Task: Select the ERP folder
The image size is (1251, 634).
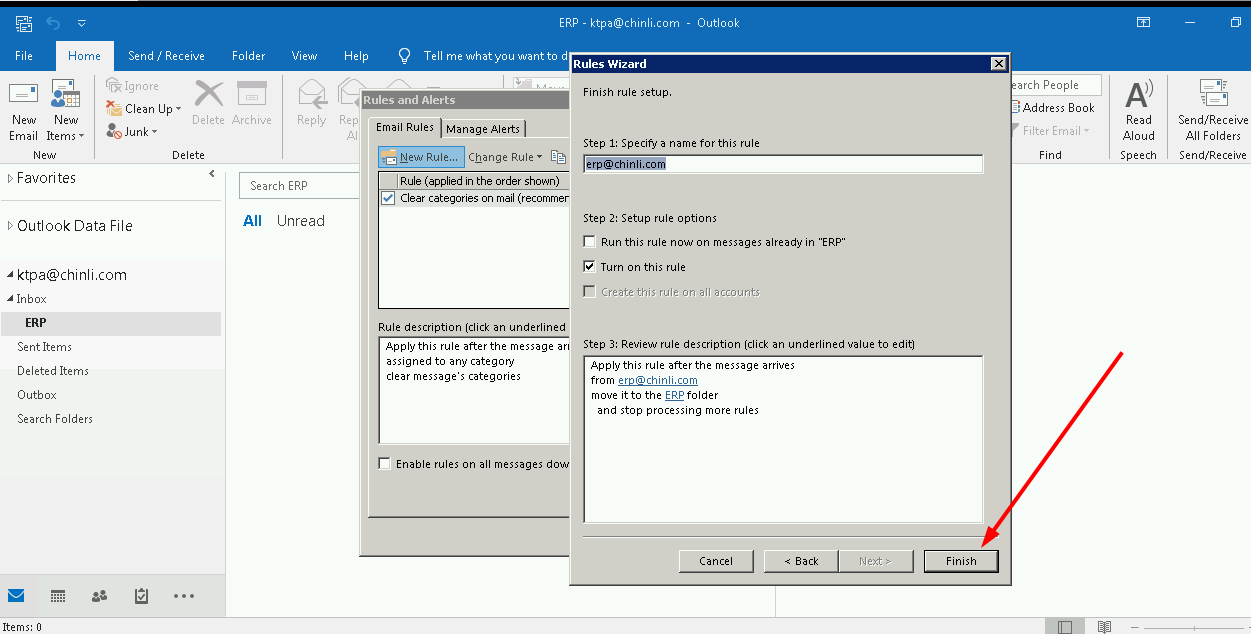Action: 110,323
